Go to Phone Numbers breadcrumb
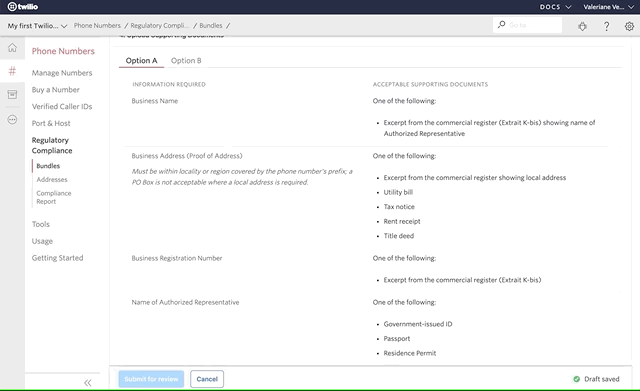Viewport: 640px width, 391px height. (x=97, y=25)
